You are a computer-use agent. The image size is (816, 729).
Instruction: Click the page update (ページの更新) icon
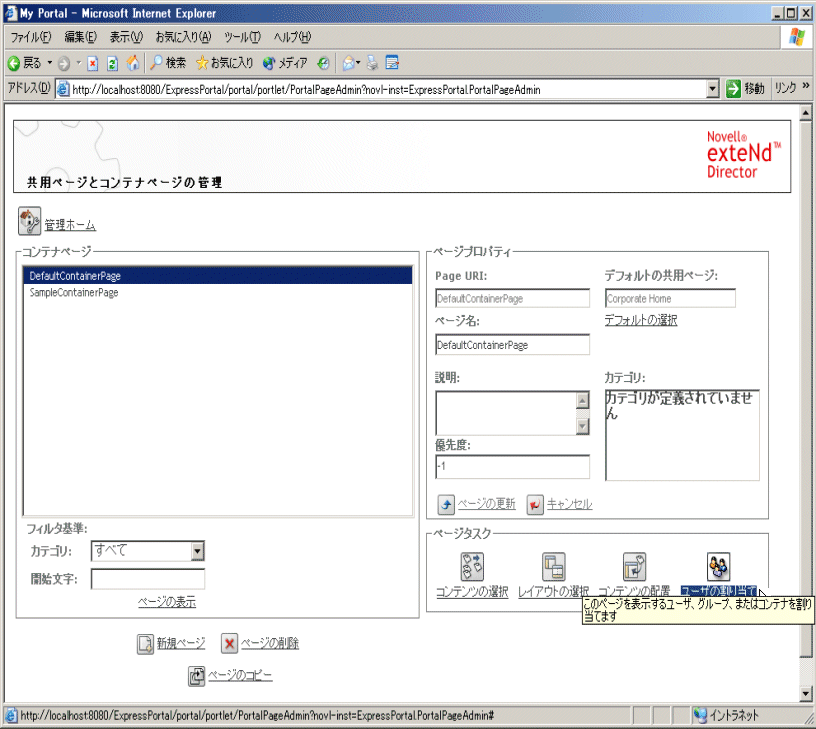point(446,504)
